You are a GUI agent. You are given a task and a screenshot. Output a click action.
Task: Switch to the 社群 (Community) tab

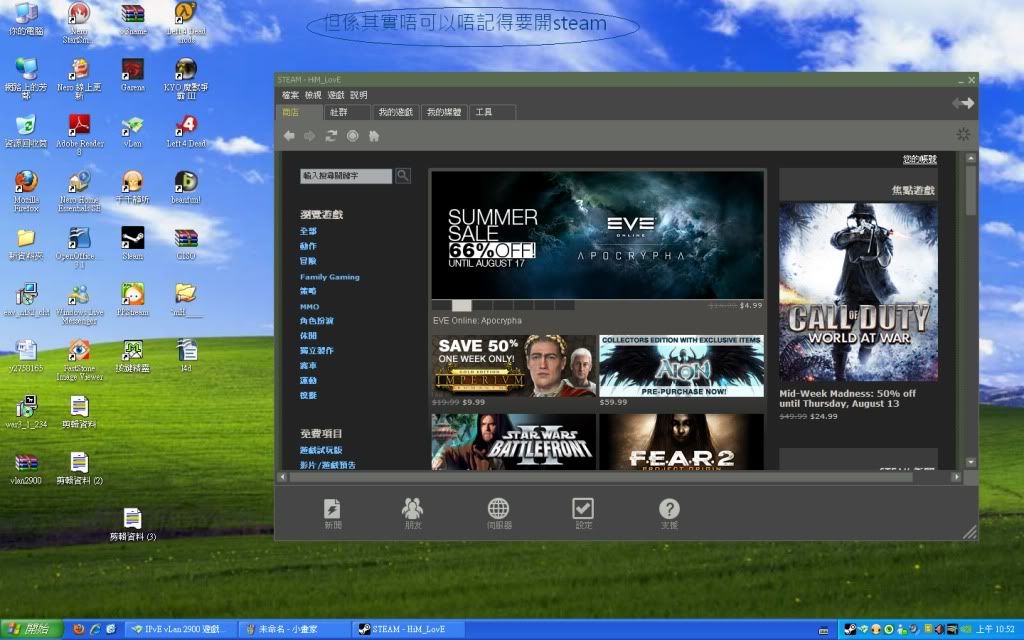[347, 112]
